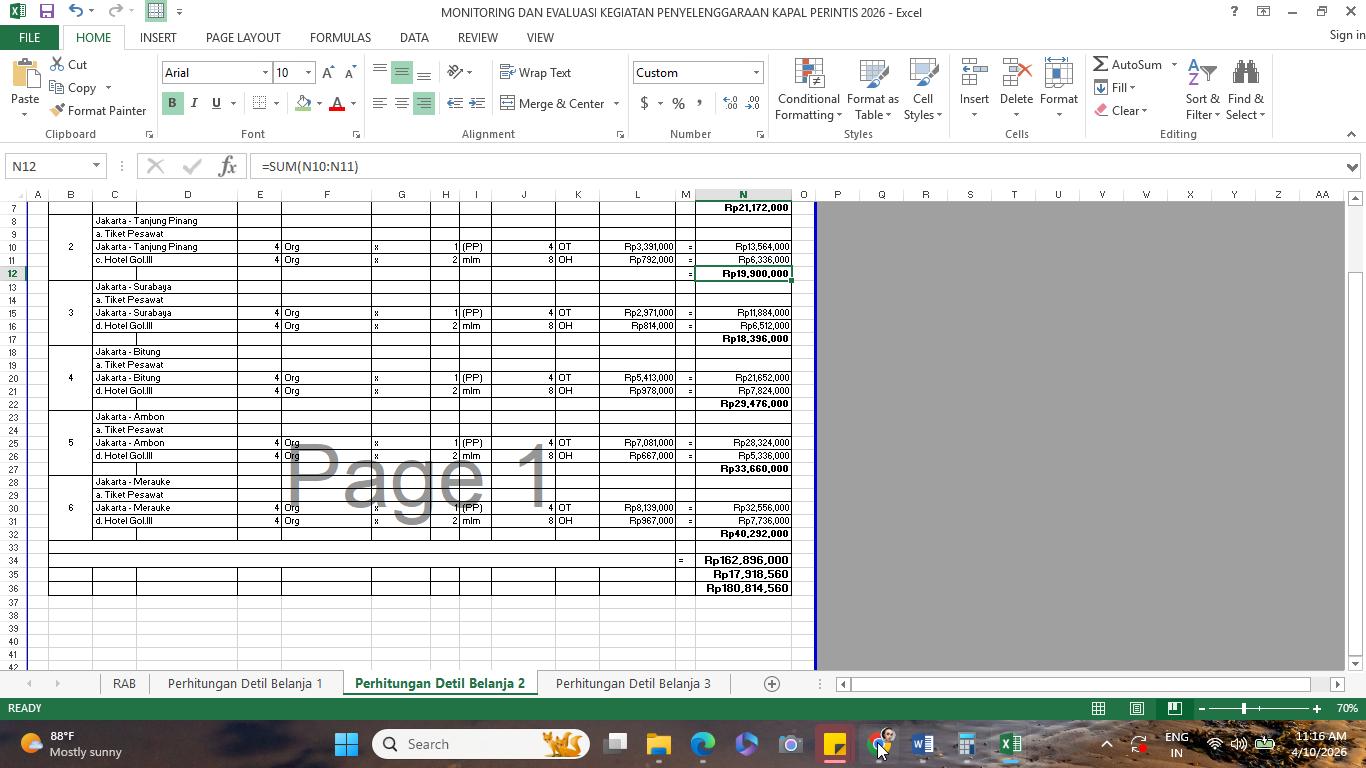This screenshot has width=1366, height=768.
Task: Click the formula bar input field
Action: (x=795, y=166)
